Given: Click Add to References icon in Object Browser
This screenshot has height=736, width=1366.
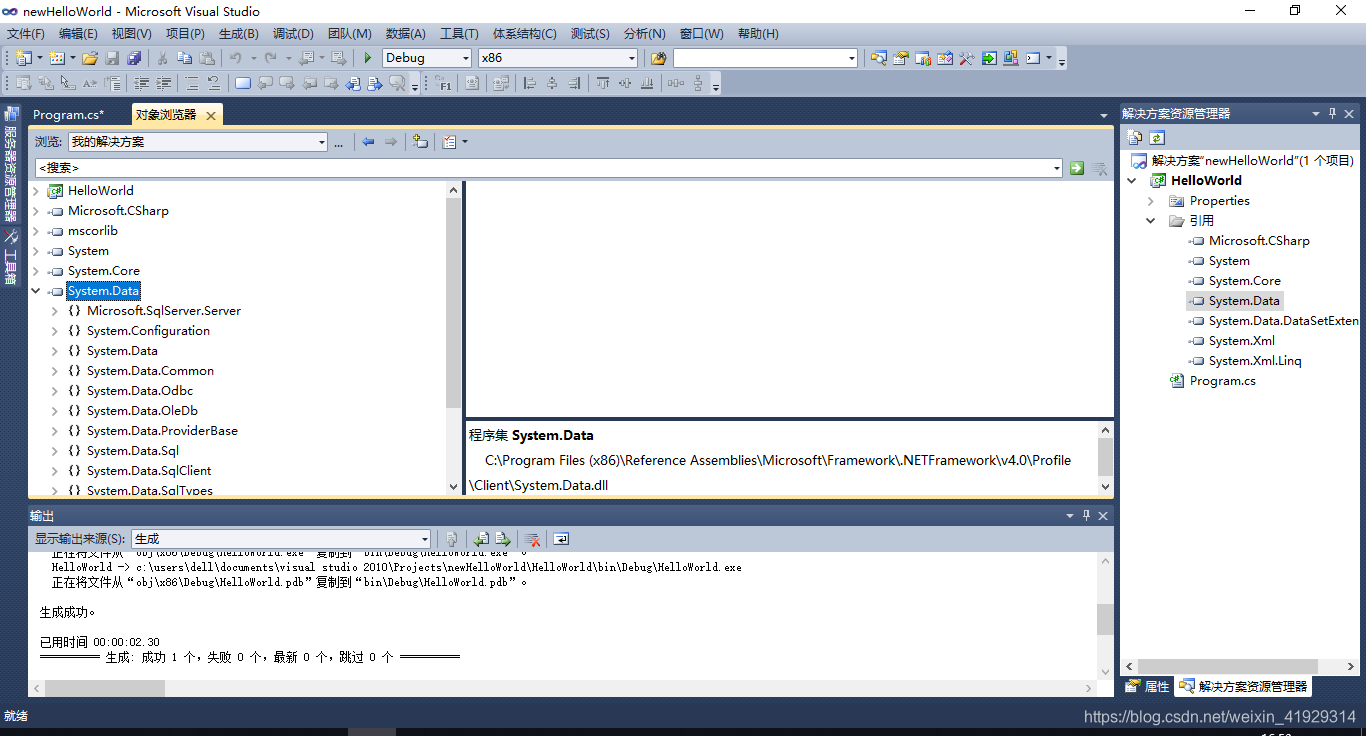Looking at the screenshot, I should [420, 142].
